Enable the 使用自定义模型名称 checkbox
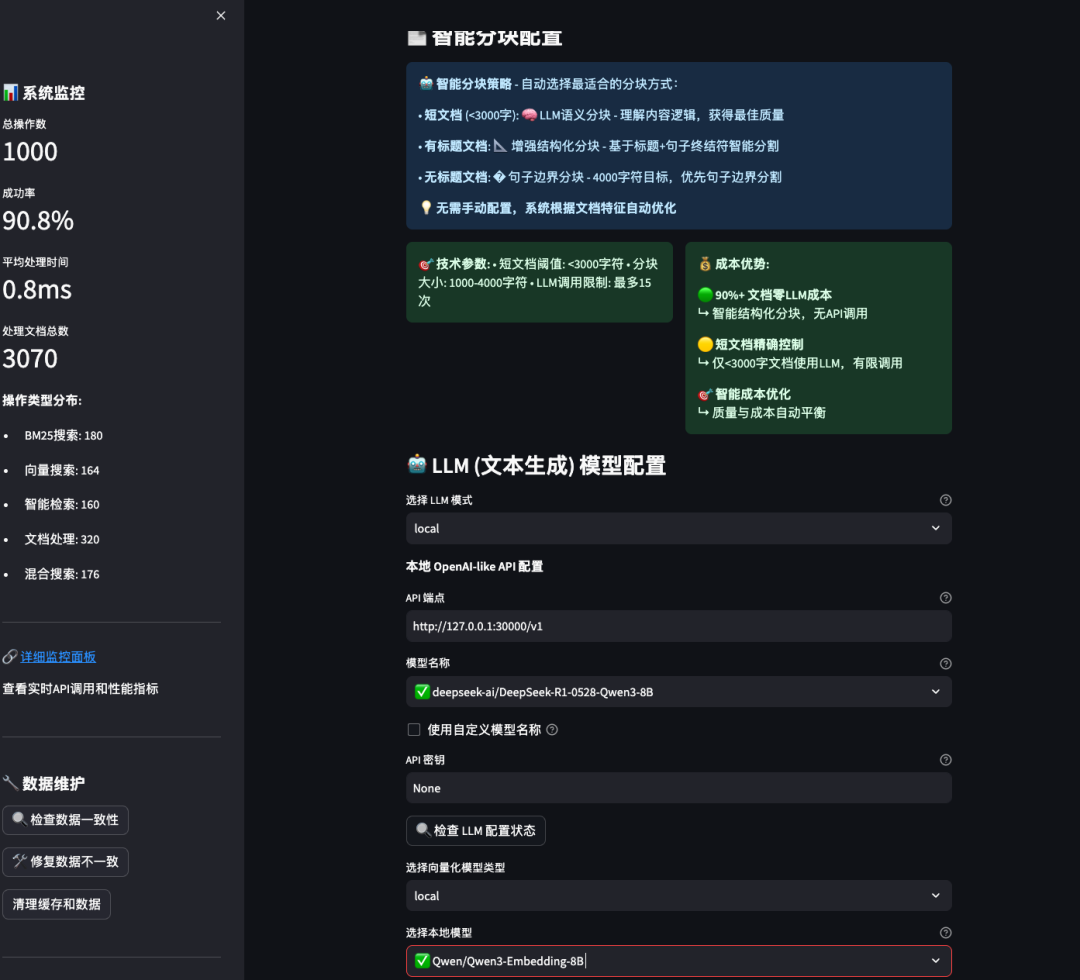Image resolution: width=1080 pixels, height=980 pixels. 413,729
